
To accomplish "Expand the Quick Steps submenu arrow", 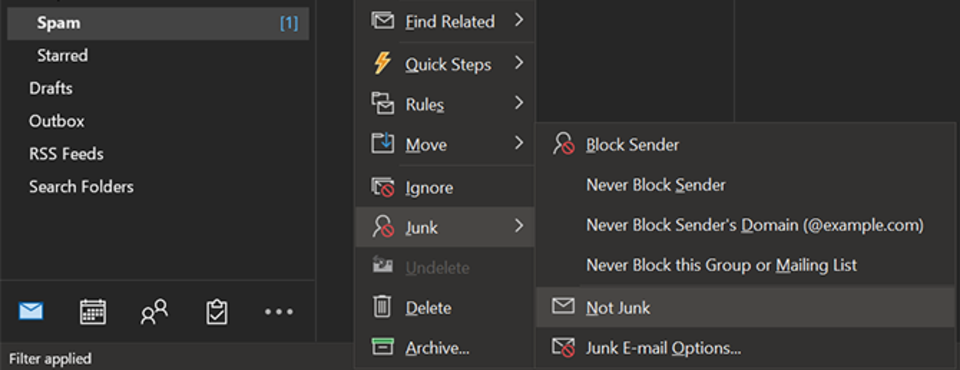I will click(519, 63).
